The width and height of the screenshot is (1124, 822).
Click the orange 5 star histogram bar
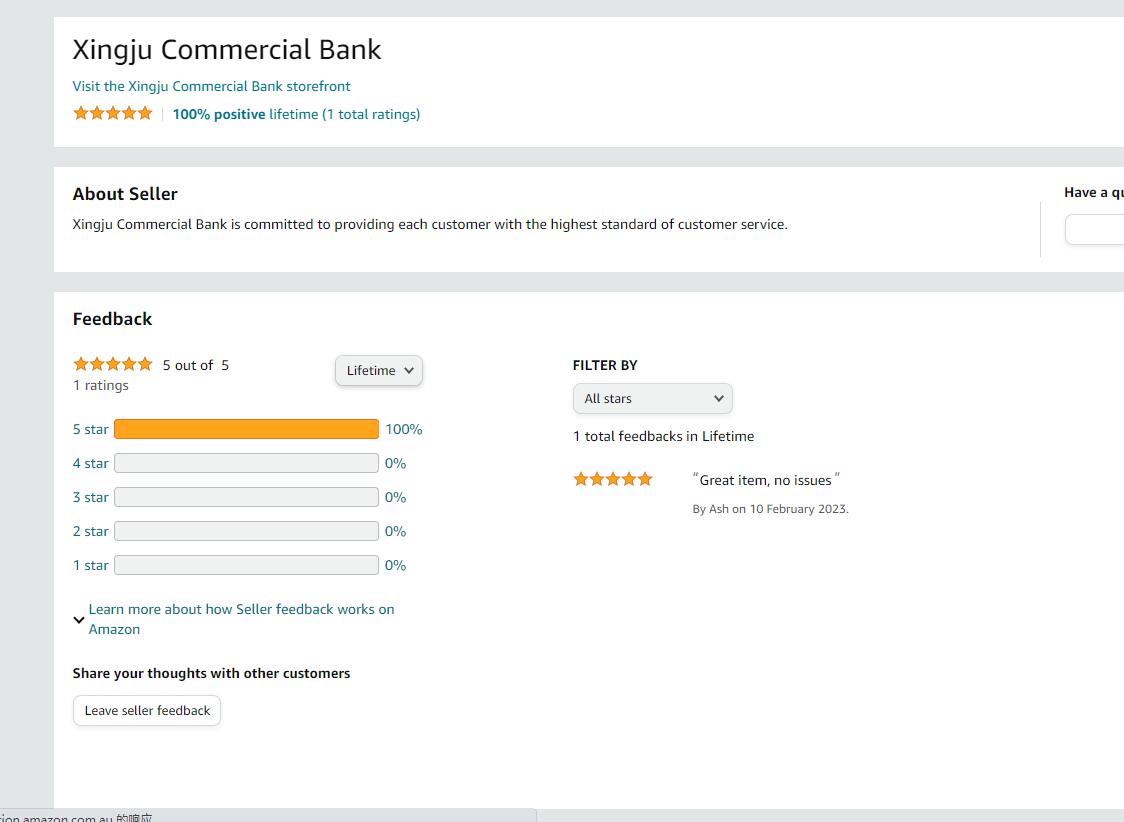(246, 429)
